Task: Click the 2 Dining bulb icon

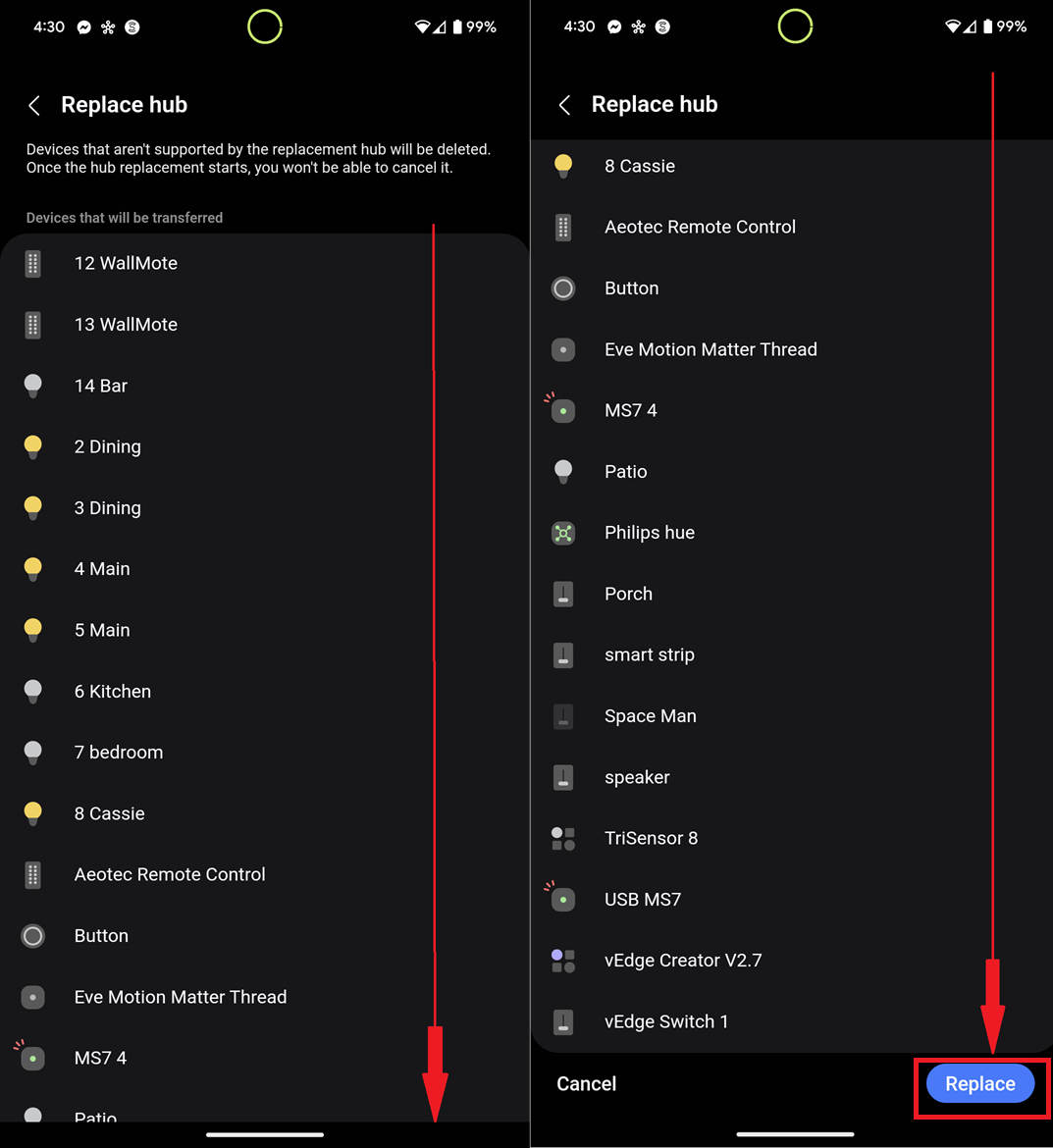Action: point(33,447)
